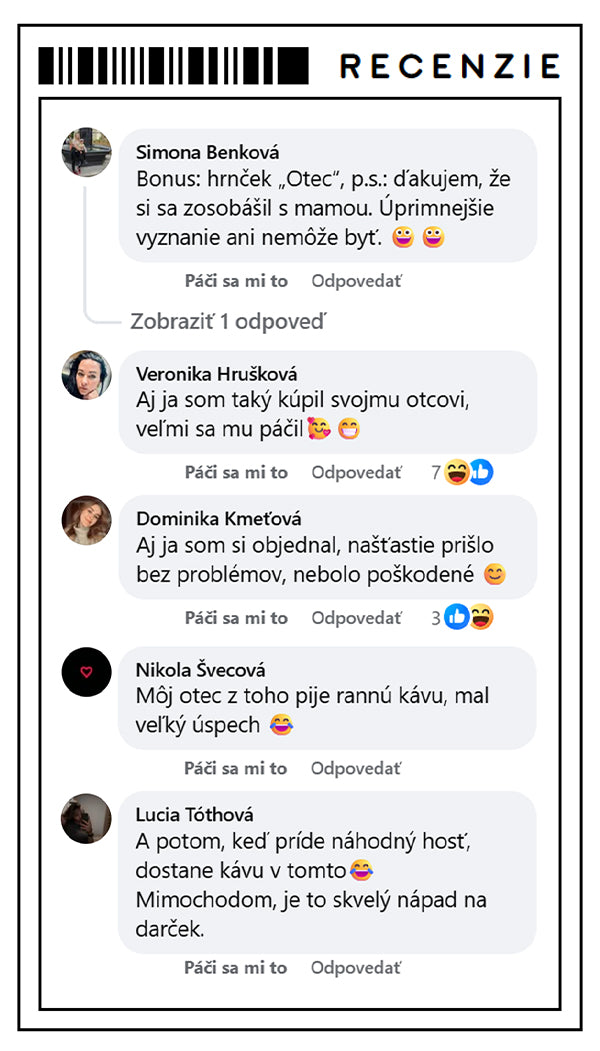Like Dominika Kmeťová's comment
The width and height of the screenshot is (600, 1051).
pyautogui.click(x=236, y=618)
